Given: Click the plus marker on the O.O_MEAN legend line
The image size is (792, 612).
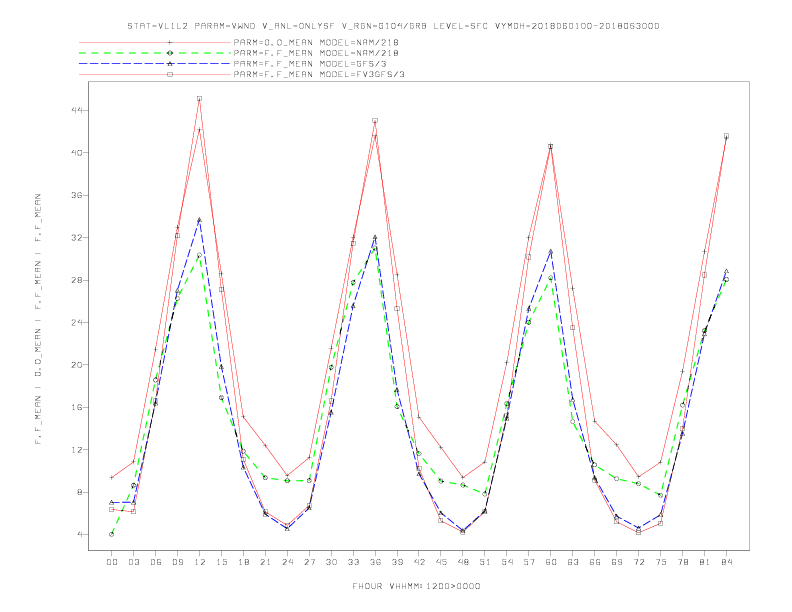Looking at the screenshot, I should pyautogui.click(x=170, y=42).
